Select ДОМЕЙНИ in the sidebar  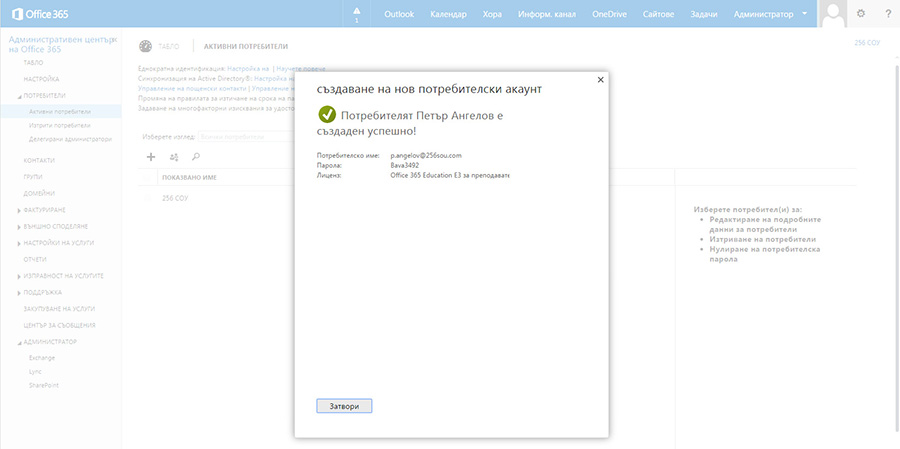point(39,193)
